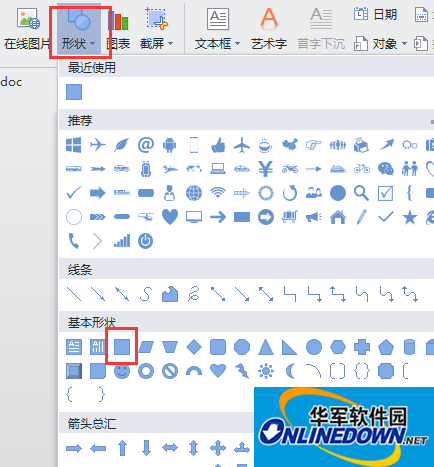
Task: Choose the sun basic shape
Action: [266, 371]
